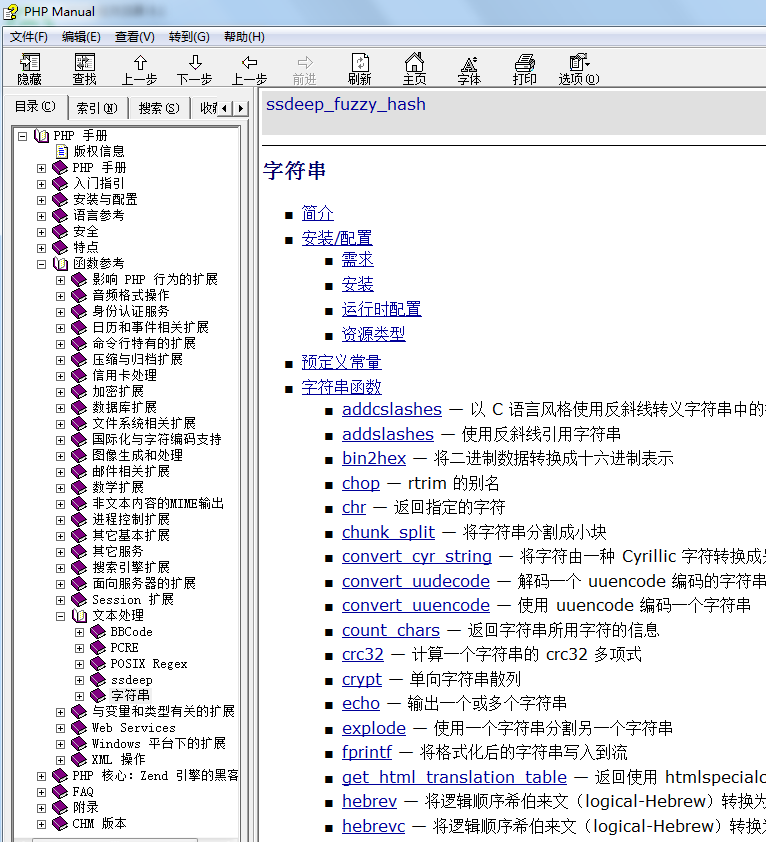The height and width of the screenshot is (842, 766).
Task: Expand the 安全 tree node
Action: pos(41,233)
